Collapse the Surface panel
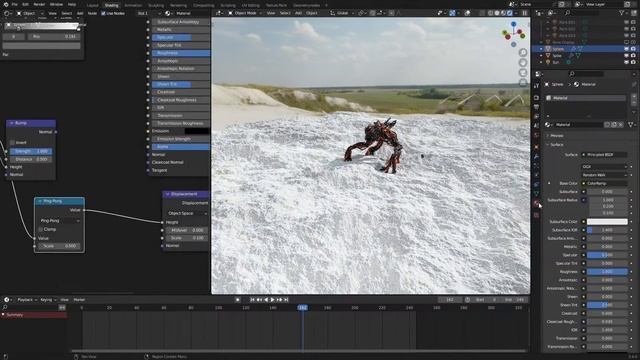This screenshot has width=640, height=360. [x=556, y=144]
